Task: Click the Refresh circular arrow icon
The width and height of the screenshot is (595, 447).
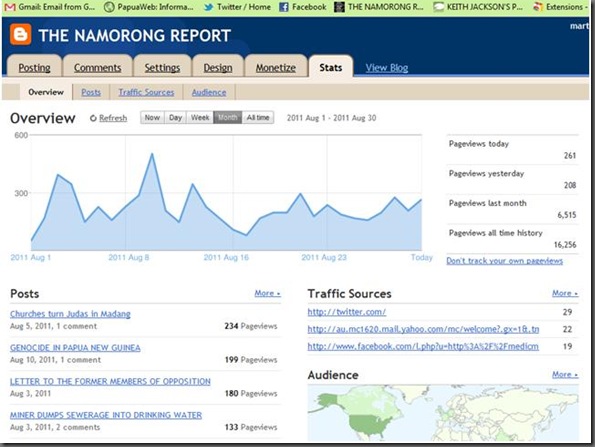Action: (93, 118)
